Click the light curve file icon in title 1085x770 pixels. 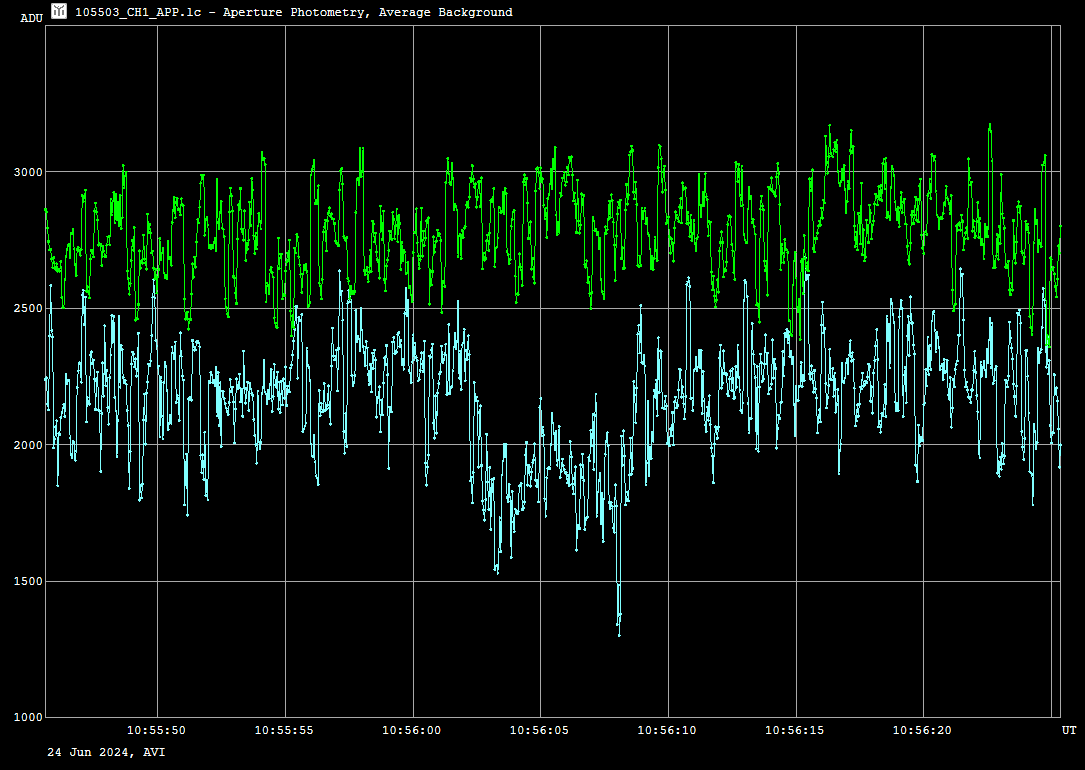[x=59, y=10]
